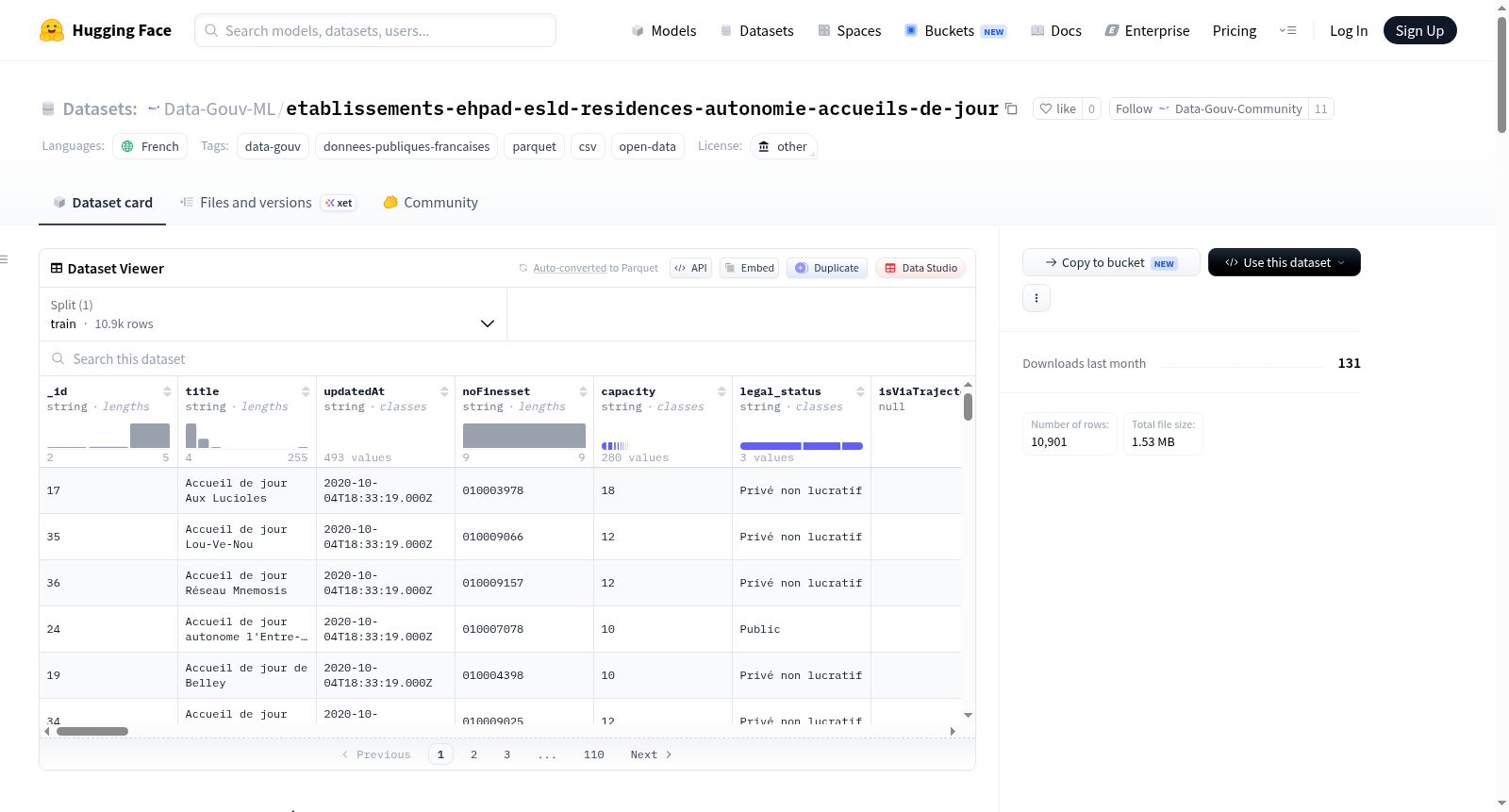
Task: Sort the legal_status column
Action: pos(860,391)
